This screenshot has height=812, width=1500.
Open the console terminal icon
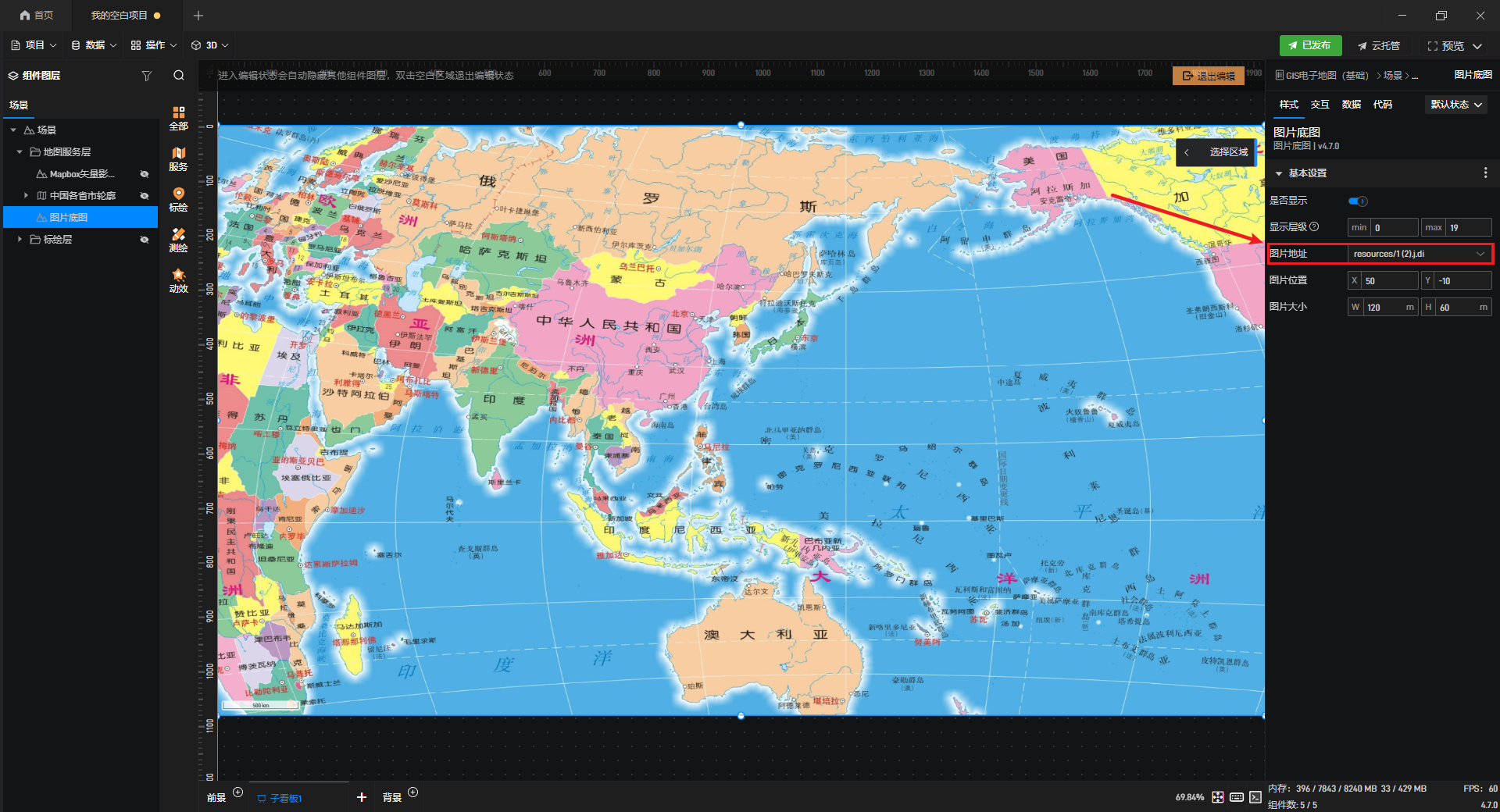[1255, 797]
